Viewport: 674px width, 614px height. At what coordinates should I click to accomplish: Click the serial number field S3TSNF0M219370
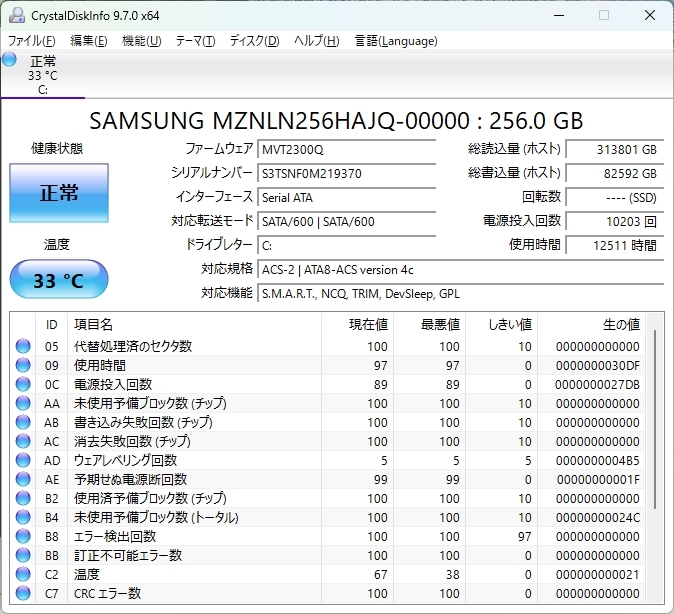pos(346,174)
